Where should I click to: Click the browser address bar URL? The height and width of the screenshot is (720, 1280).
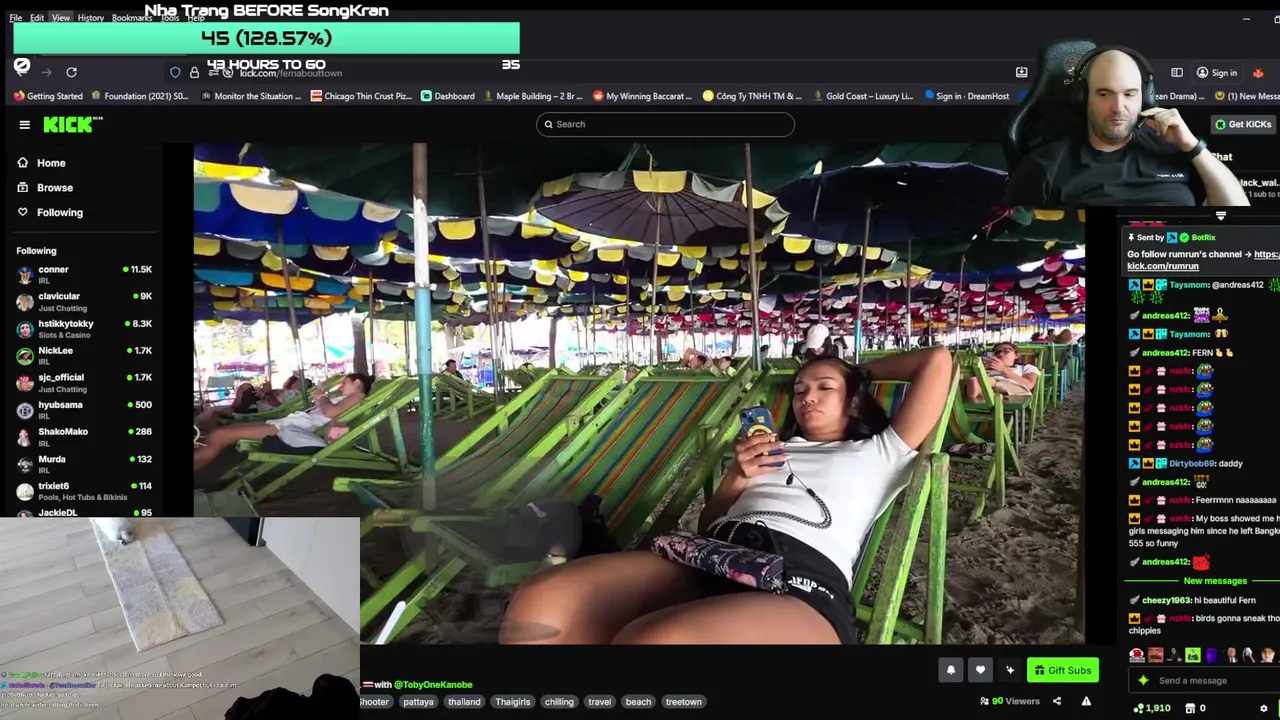[291, 73]
